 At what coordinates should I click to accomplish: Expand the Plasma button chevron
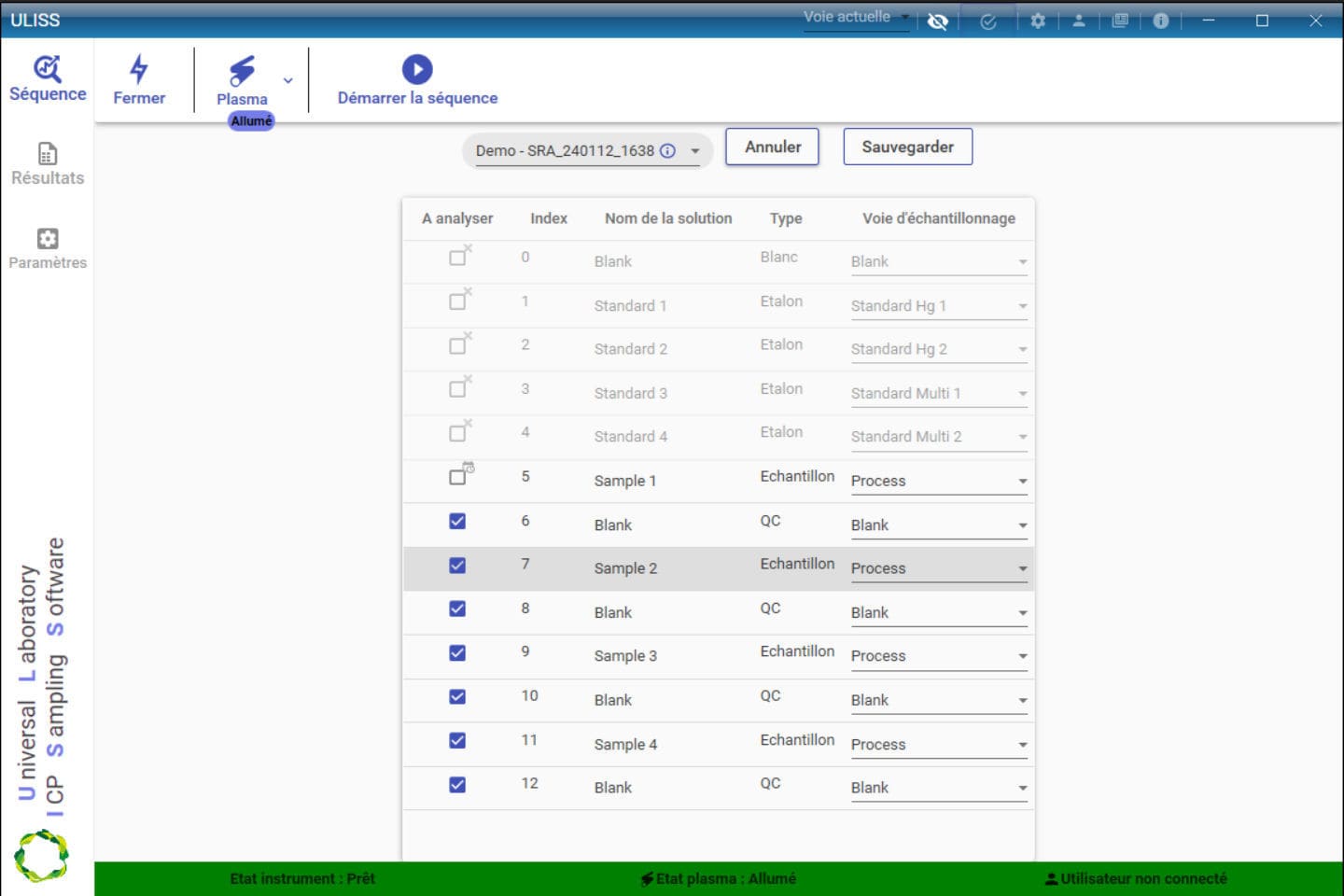(287, 80)
